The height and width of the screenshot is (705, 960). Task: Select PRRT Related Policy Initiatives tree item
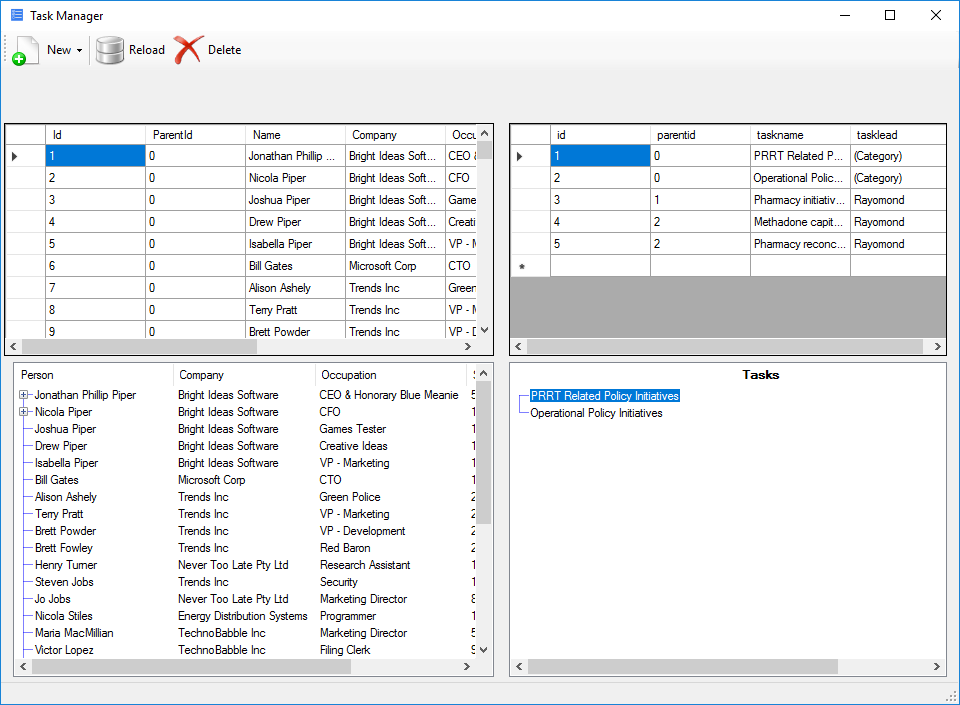coord(604,396)
